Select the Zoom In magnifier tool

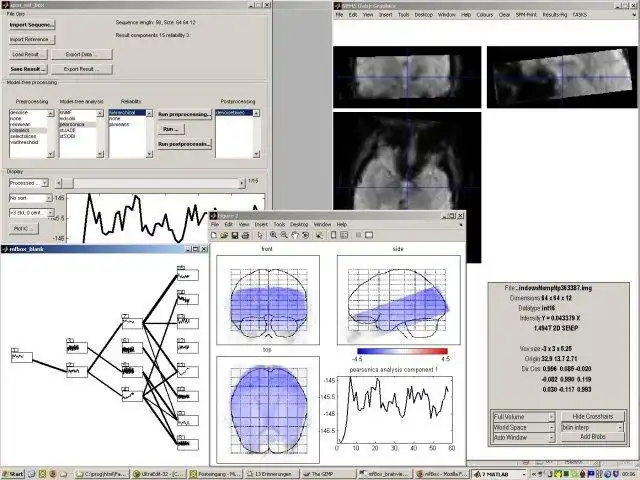pos(273,235)
